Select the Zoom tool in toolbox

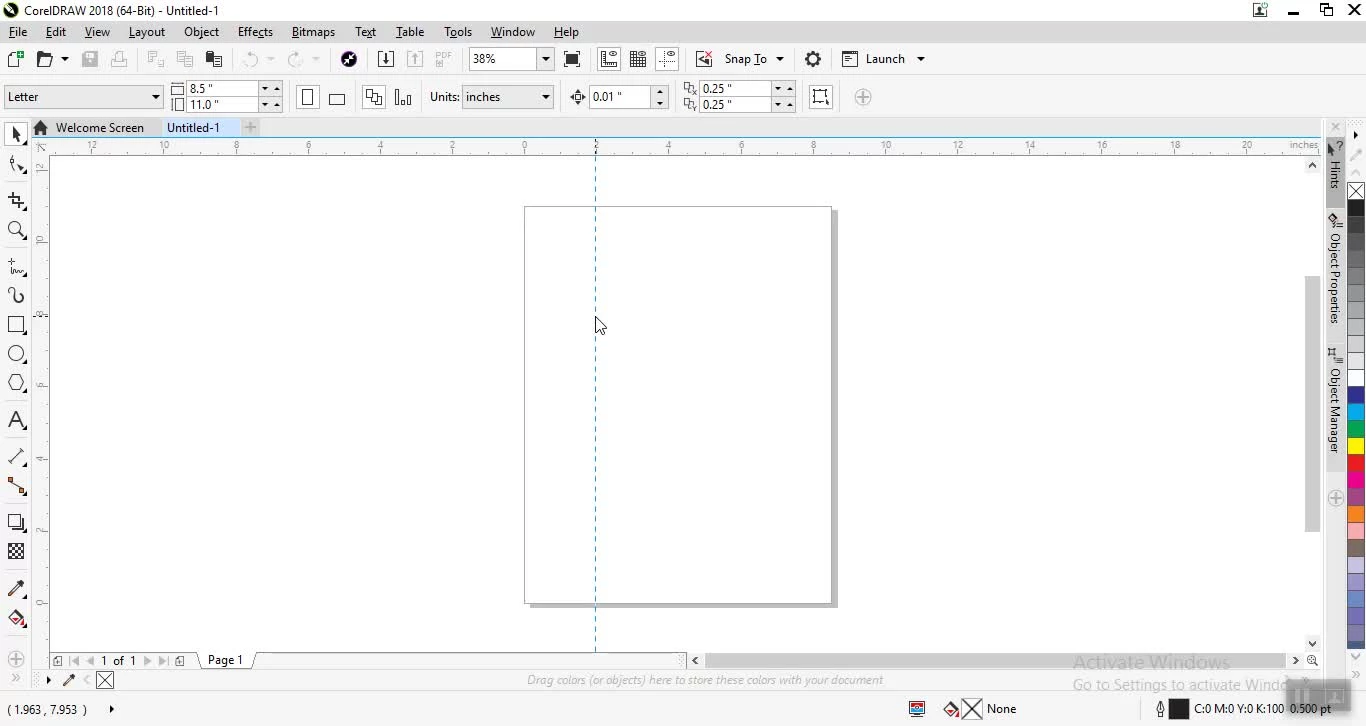[16, 230]
